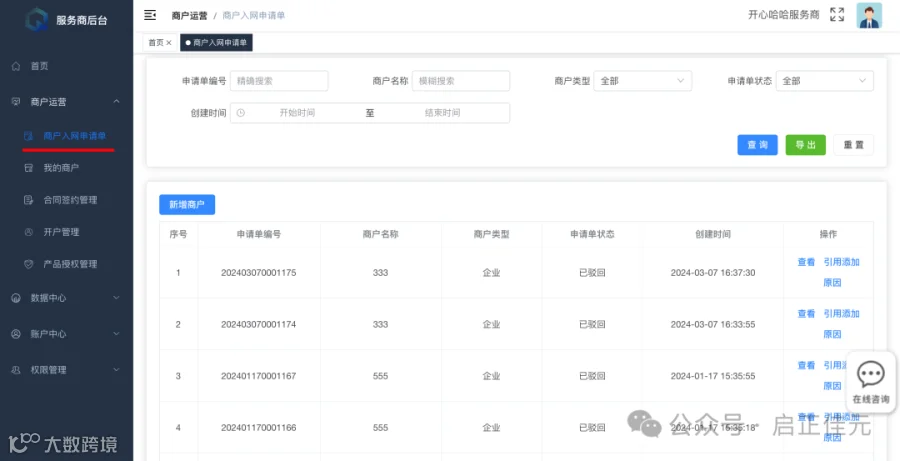
Task: Click the 合同签约管理 document icon
Action: [29, 200]
